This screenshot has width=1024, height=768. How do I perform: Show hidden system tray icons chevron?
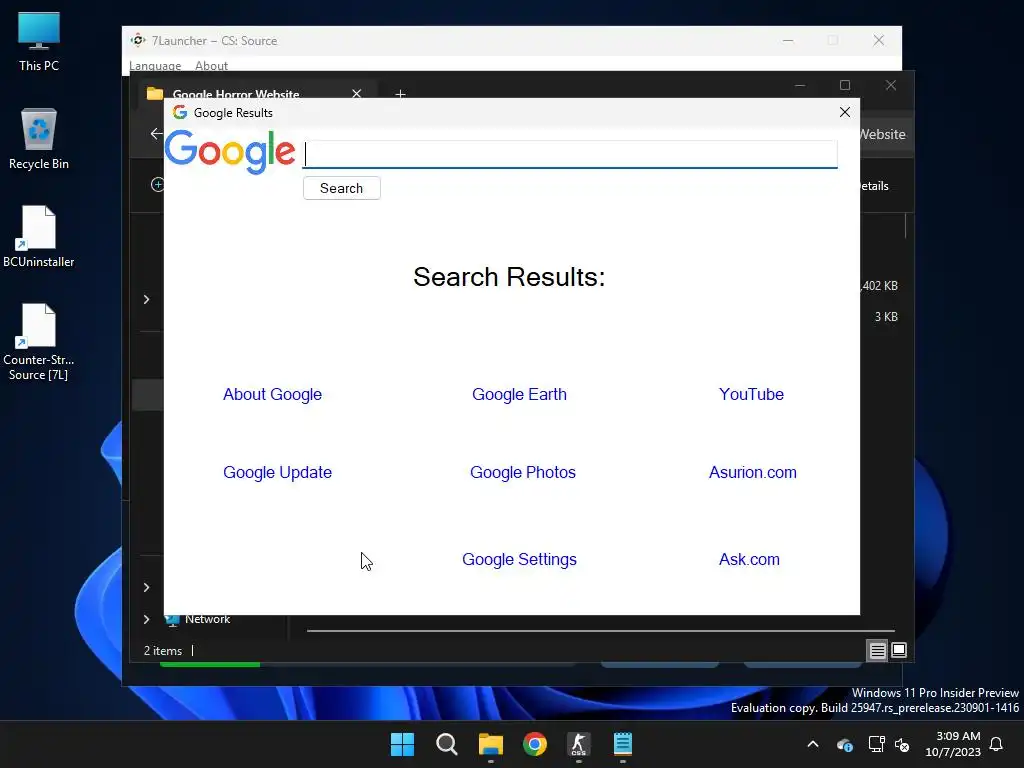tap(813, 744)
